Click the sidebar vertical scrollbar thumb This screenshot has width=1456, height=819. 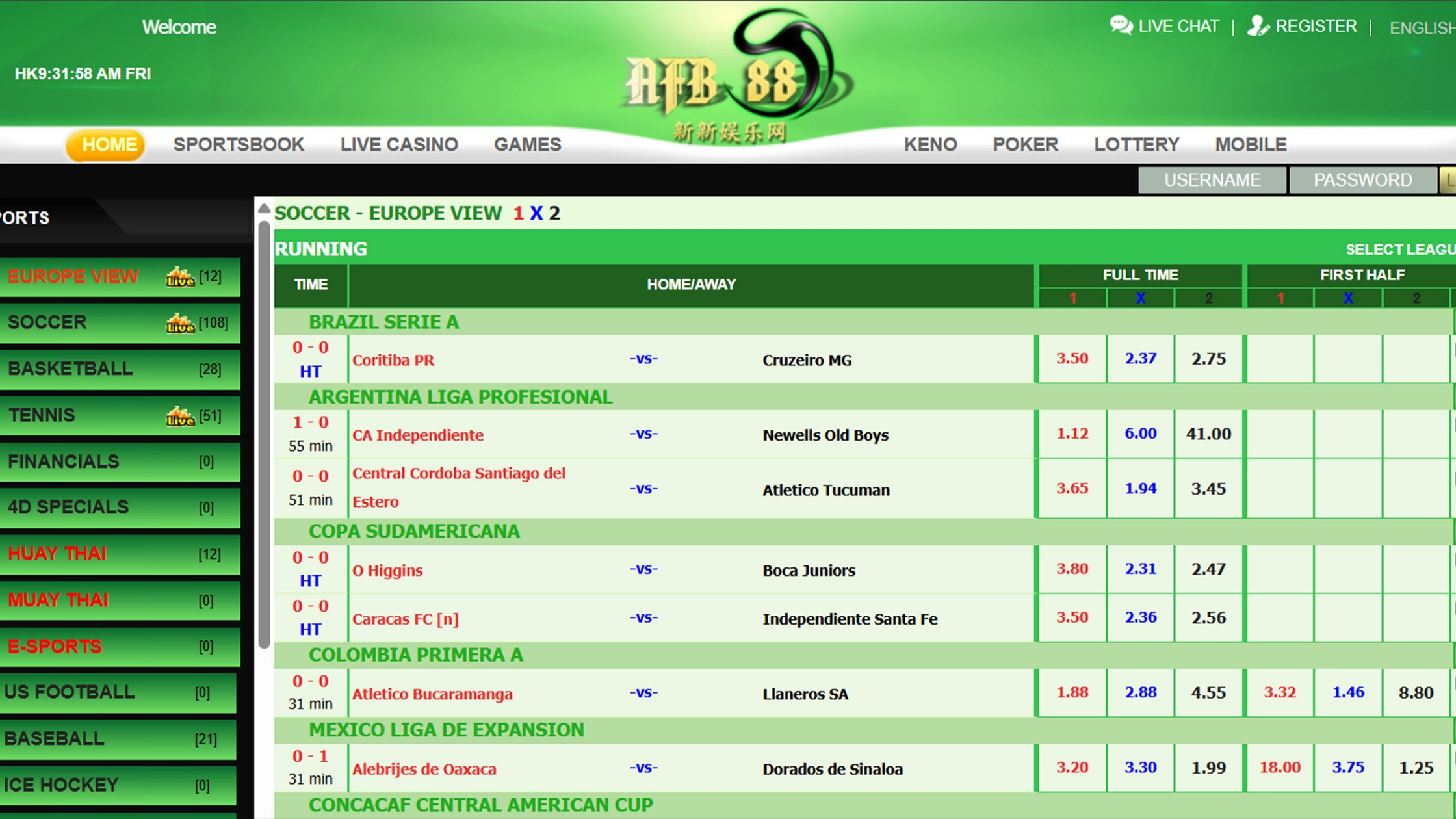coord(264,435)
